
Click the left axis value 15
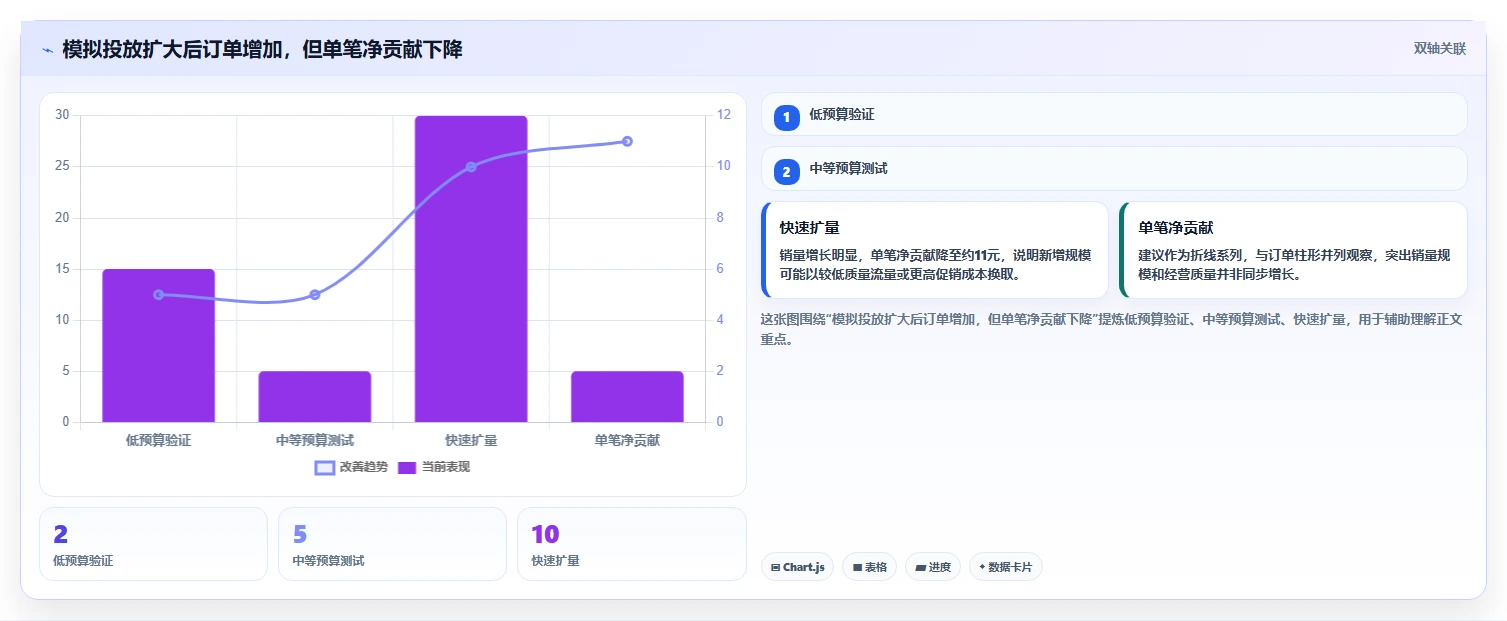pos(62,269)
